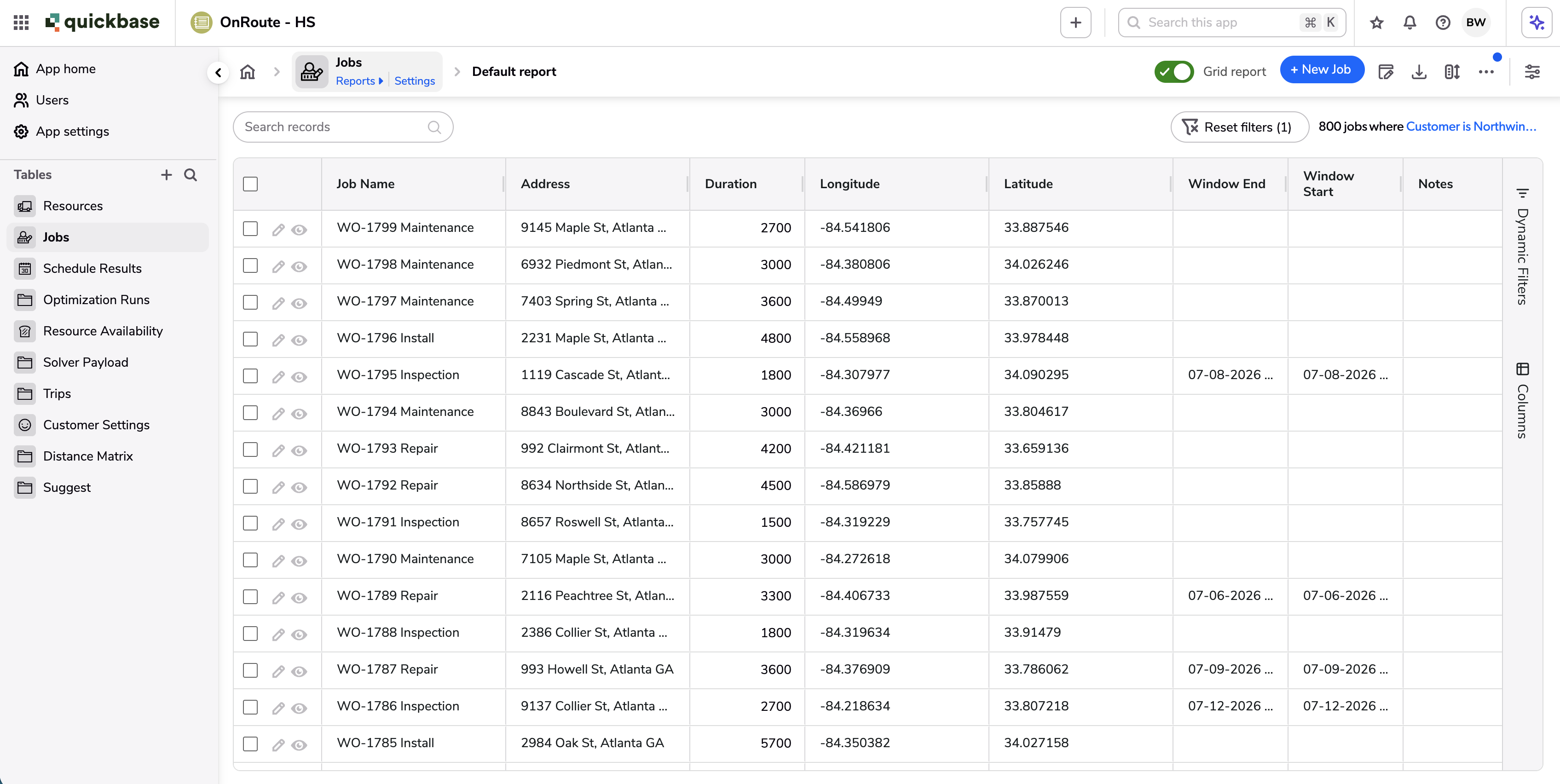Viewport: 1560px width, 784px height.
Task: Click Reset filters (1) button
Action: pos(1239,127)
